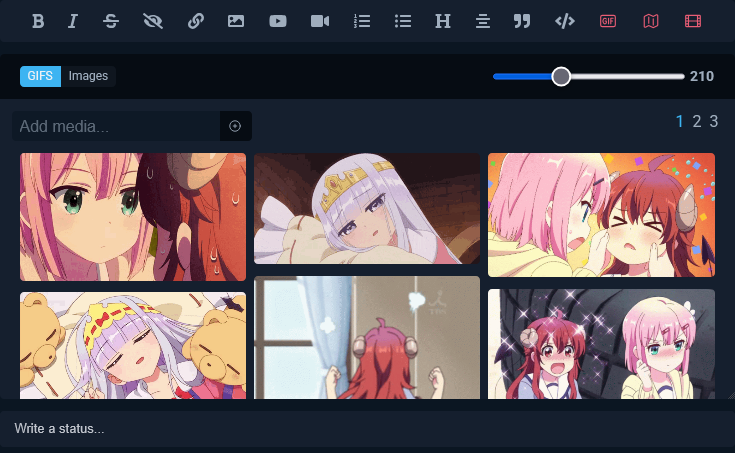Go to page 3 of results

point(713,121)
